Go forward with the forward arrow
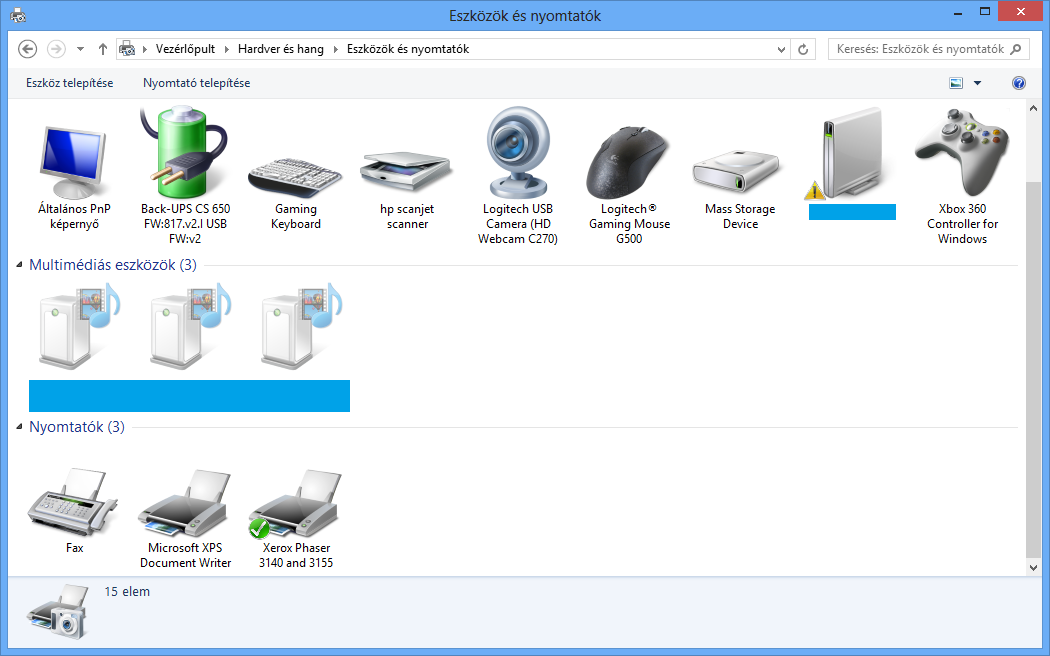Screen dimensions: 1050x656 [56, 49]
